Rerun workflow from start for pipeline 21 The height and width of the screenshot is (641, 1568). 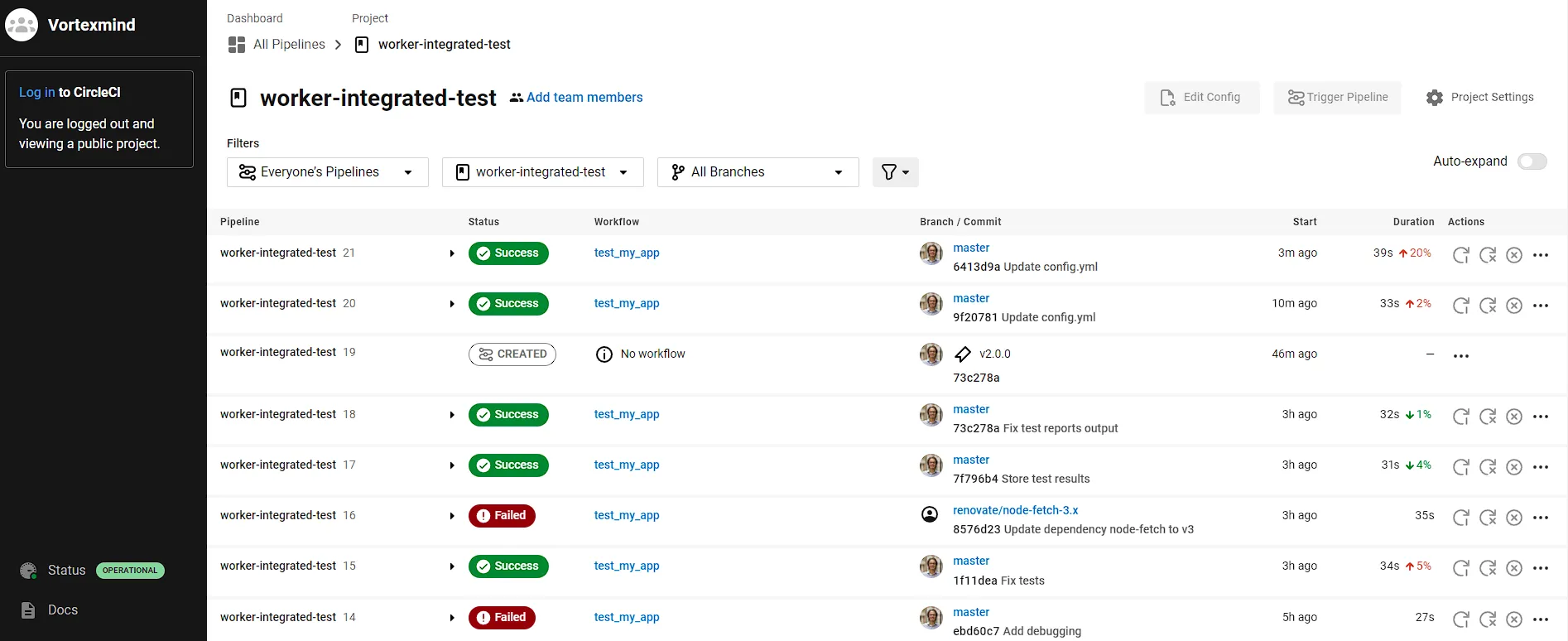coord(1461,254)
